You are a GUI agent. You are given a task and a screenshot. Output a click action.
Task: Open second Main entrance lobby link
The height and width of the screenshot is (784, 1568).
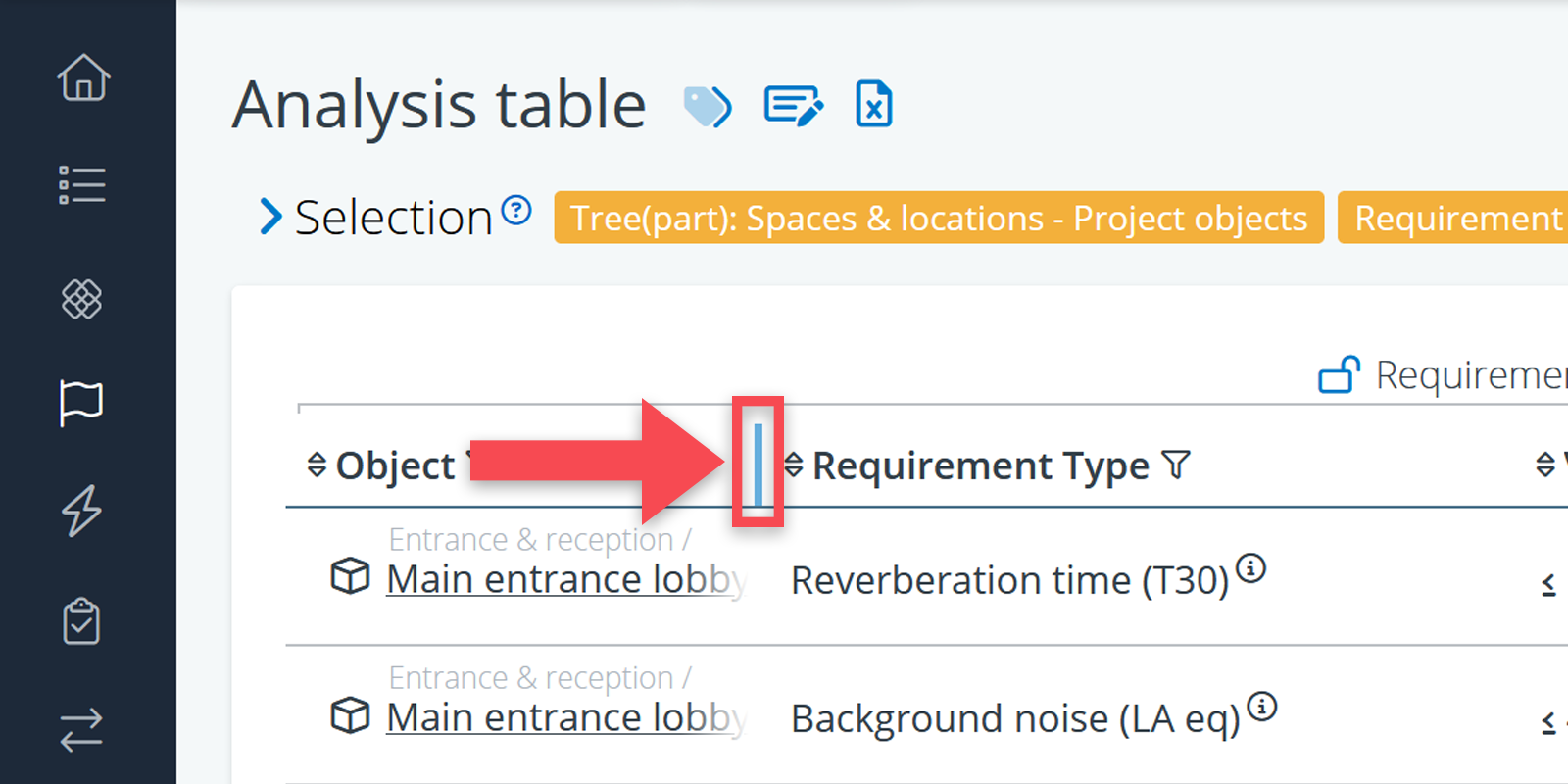565,717
